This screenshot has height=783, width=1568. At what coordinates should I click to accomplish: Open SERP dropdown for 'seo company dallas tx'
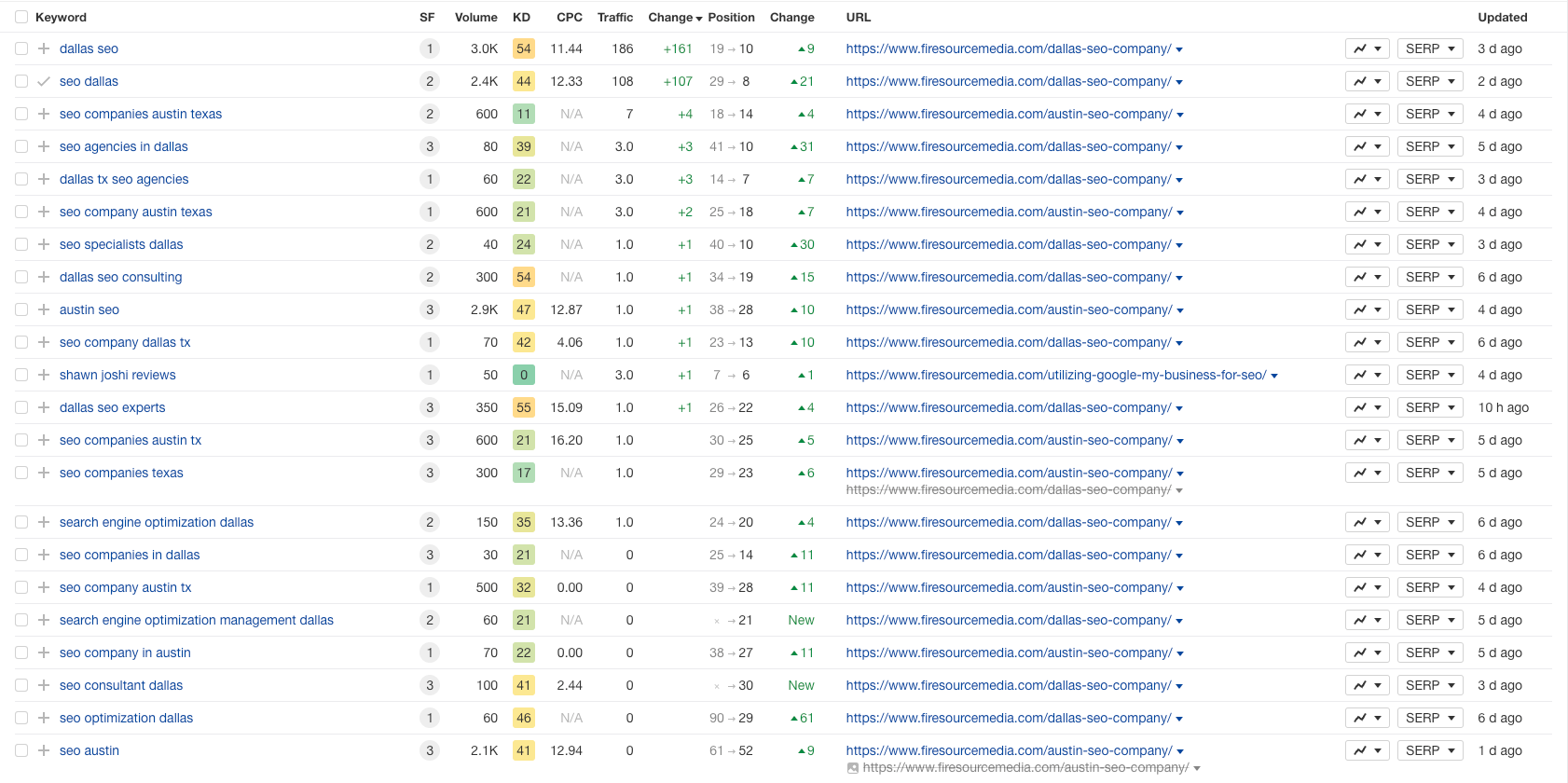click(1430, 342)
